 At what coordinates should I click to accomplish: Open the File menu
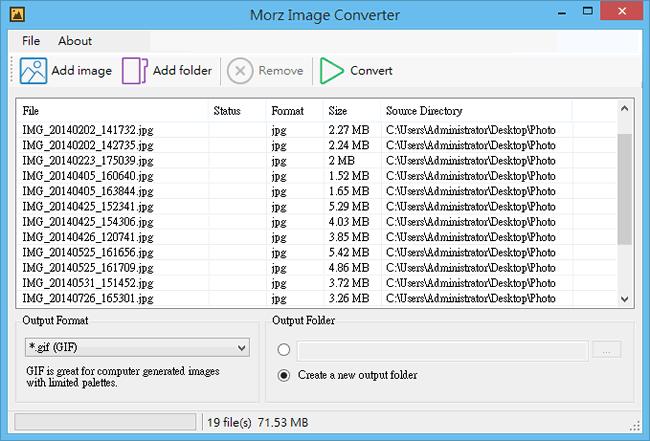pyautogui.click(x=31, y=41)
